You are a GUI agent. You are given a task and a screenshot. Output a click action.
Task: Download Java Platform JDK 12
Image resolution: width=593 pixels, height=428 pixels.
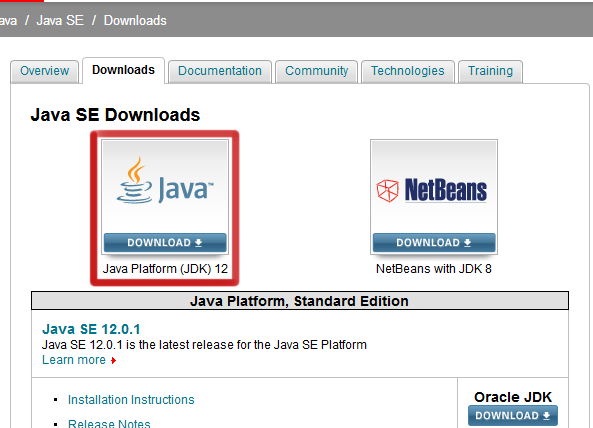(x=165, y=243)
